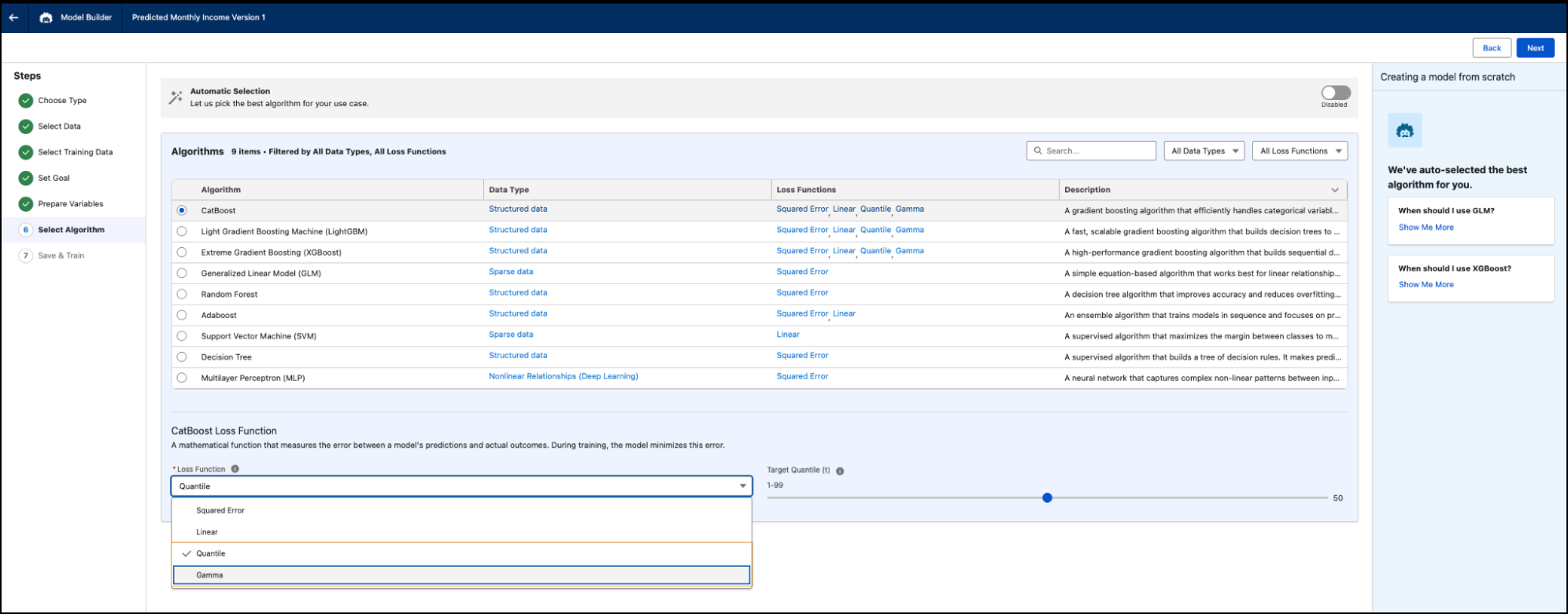Select the Extreme Gradient Boosting (XGBoost) radio button
Screen dimensions: 1568x614
pos(182,253)
